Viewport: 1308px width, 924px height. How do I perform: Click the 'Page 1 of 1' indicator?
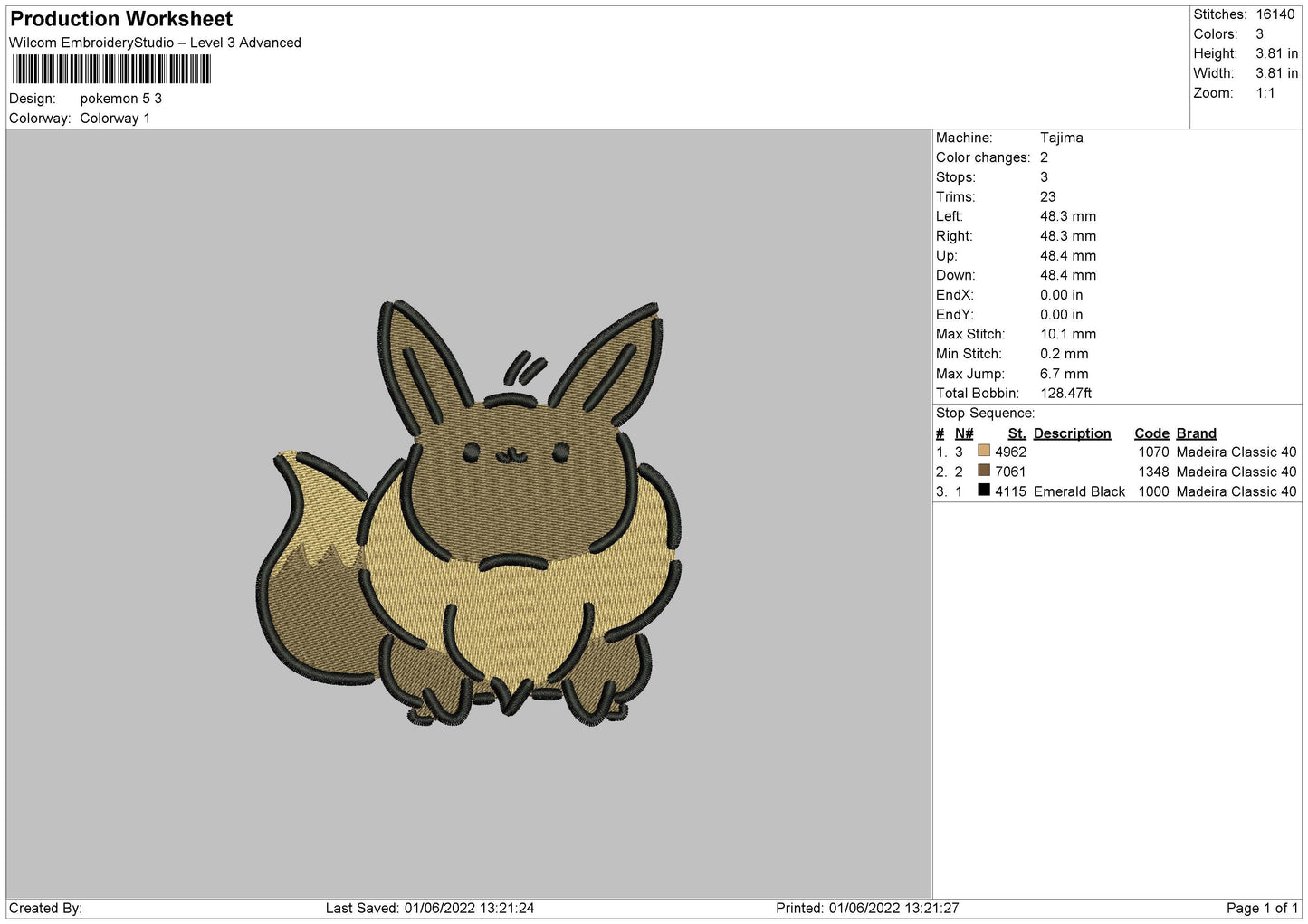point(1263,909)
